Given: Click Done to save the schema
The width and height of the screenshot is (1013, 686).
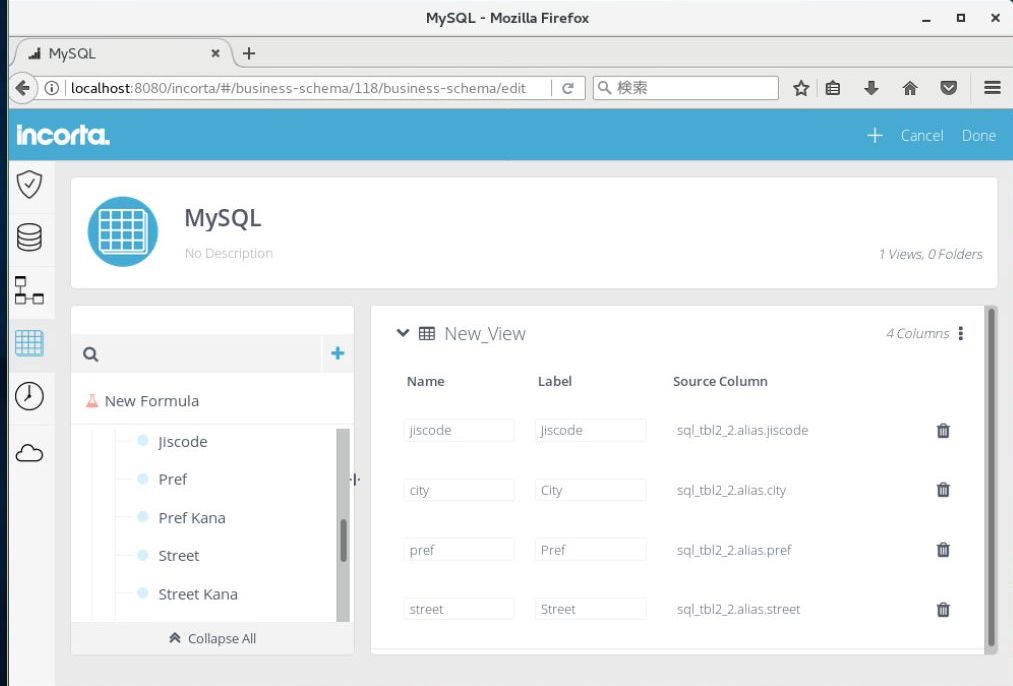Looking at the screenshot, I should click(x=979, y=135).
